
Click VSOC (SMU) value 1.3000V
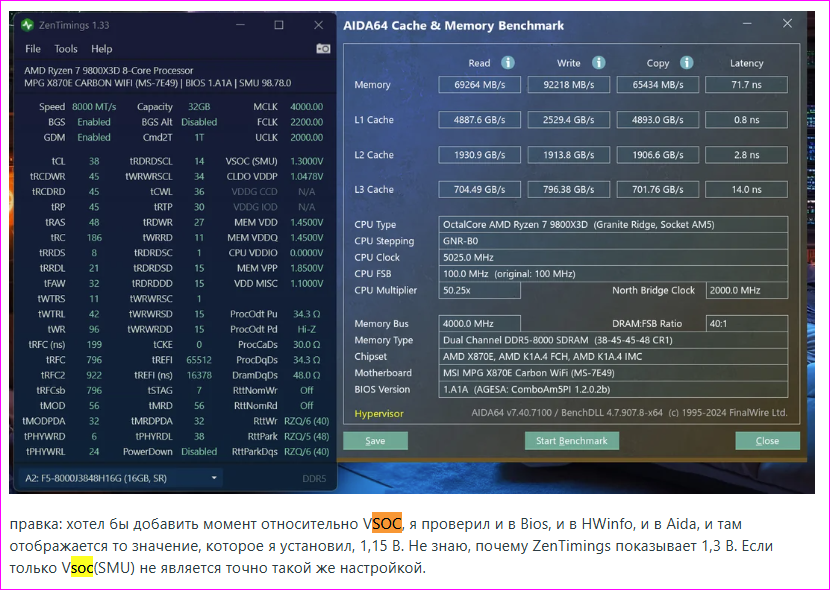tap(306, 161)
